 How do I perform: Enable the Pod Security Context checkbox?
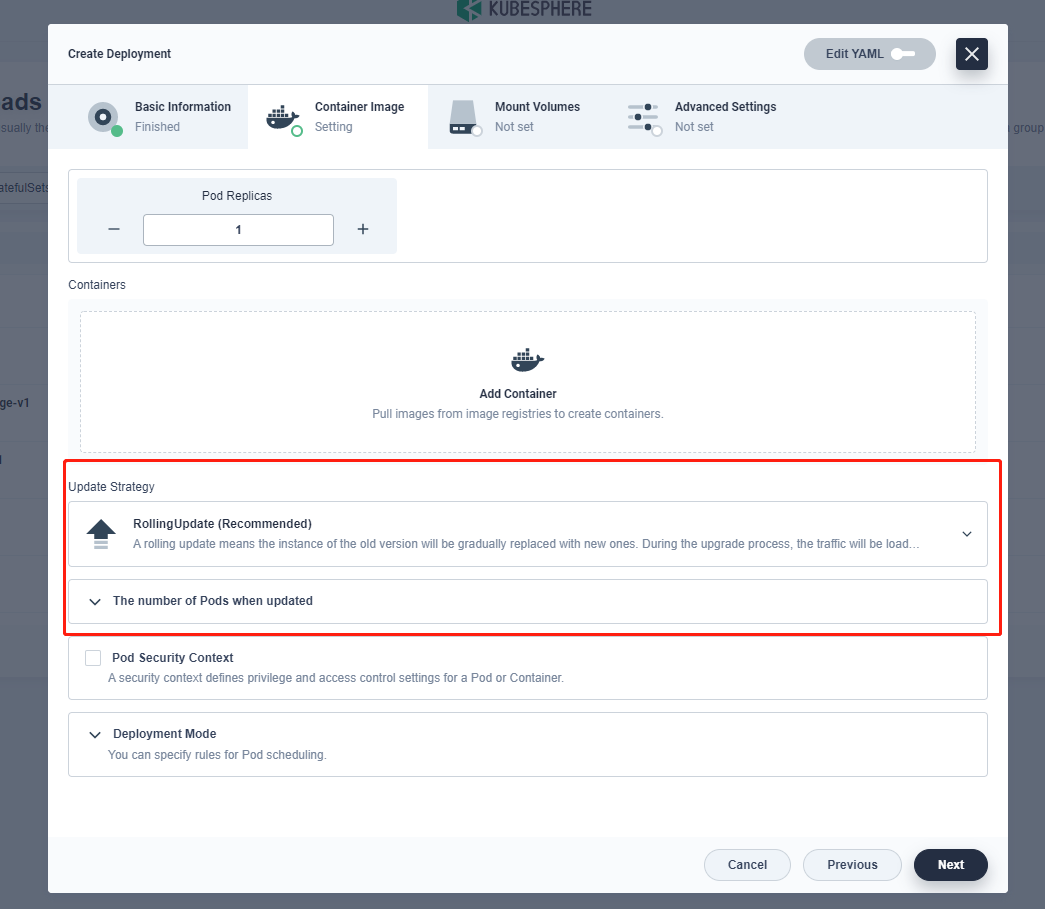tap(93, 658)
